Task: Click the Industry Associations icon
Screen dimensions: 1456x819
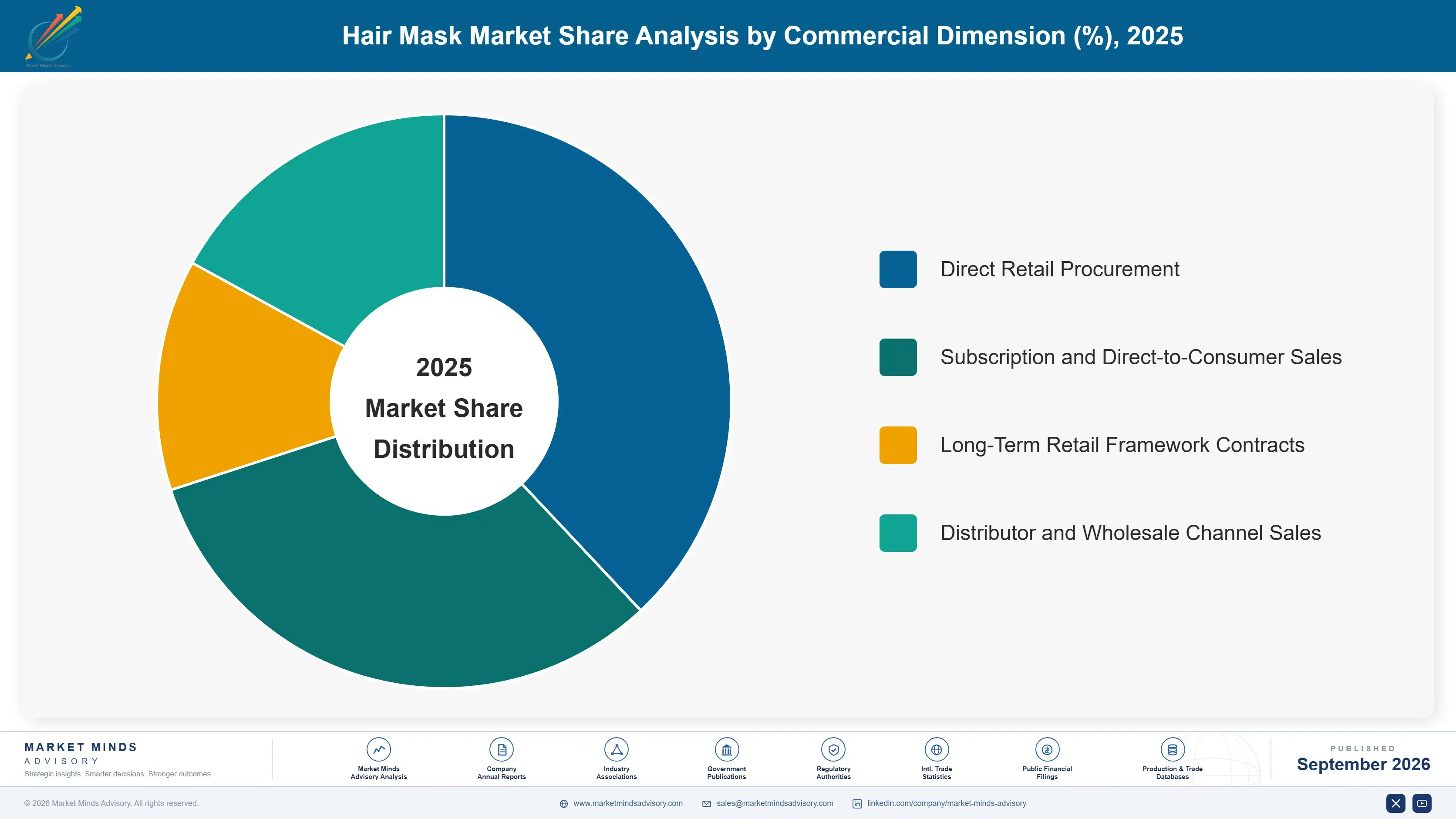Action: pyautogui.click(x=616, y=749)
